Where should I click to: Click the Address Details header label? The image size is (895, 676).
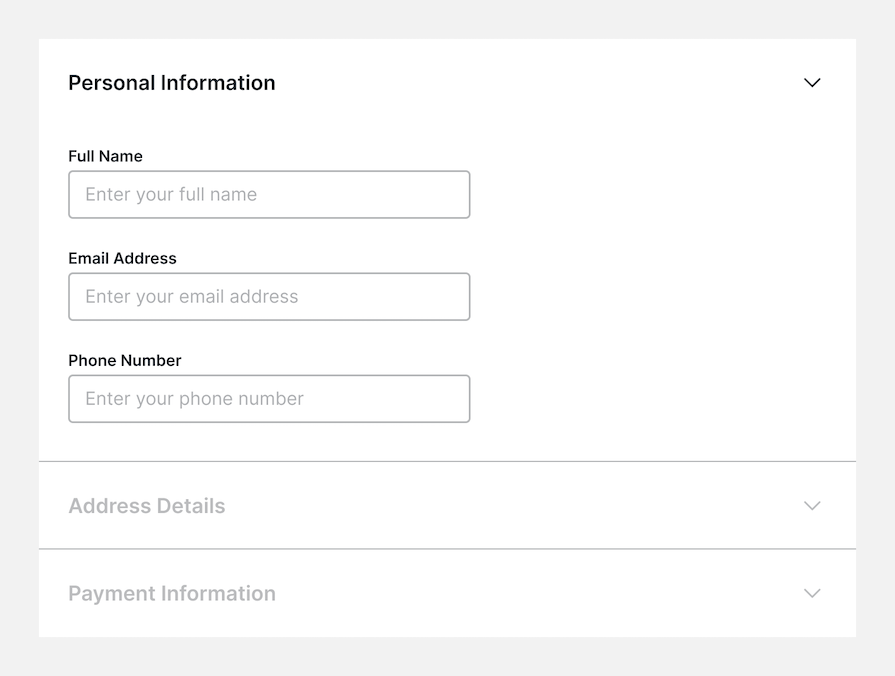pos(146,506)
